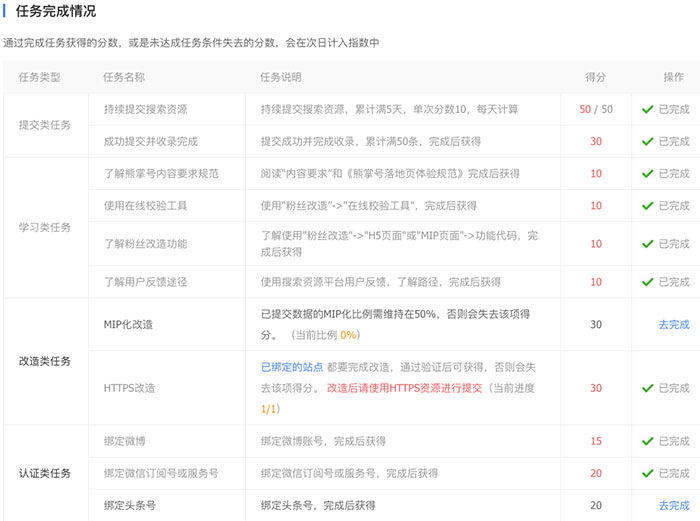The height and width of the screenshot is (521, 700).
Task: Open the 已绑定的站点 link
Action: [294, 368]
